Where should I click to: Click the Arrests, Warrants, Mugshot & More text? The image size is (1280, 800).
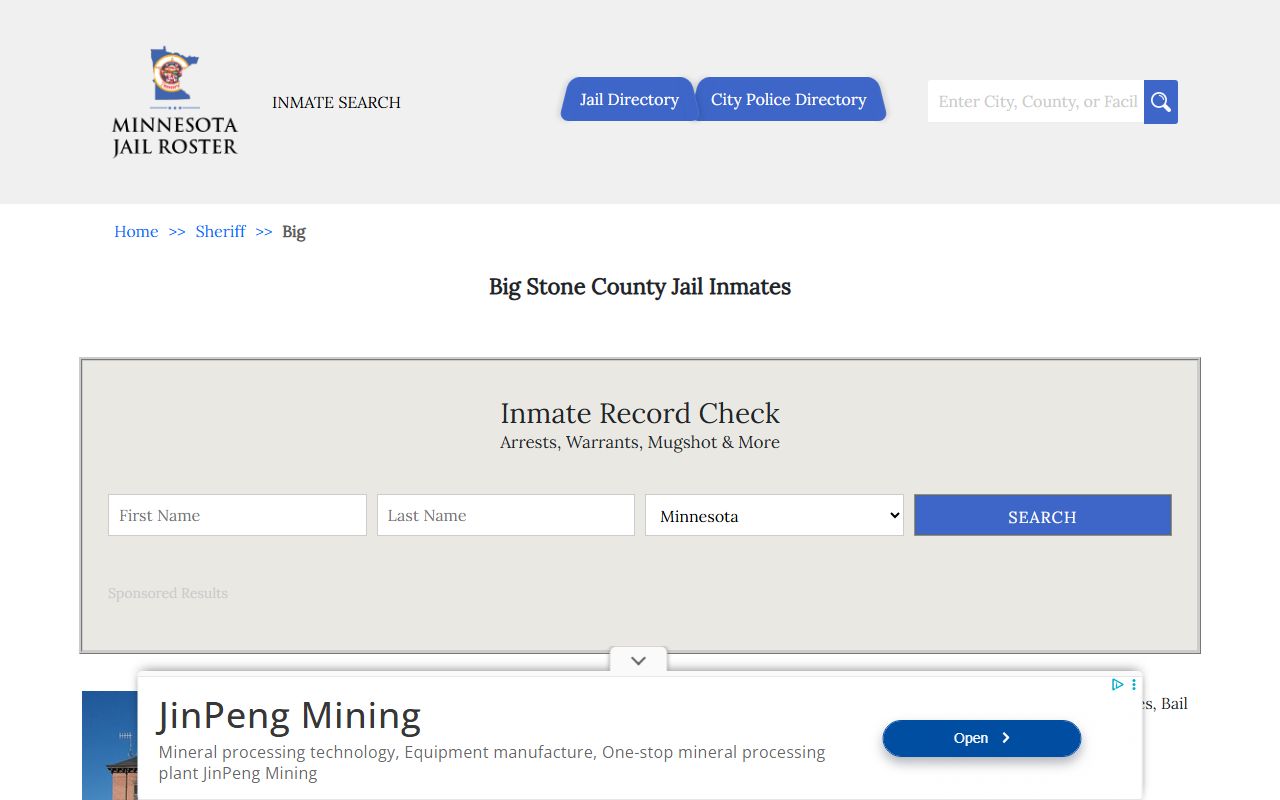(x=640, y=442)
